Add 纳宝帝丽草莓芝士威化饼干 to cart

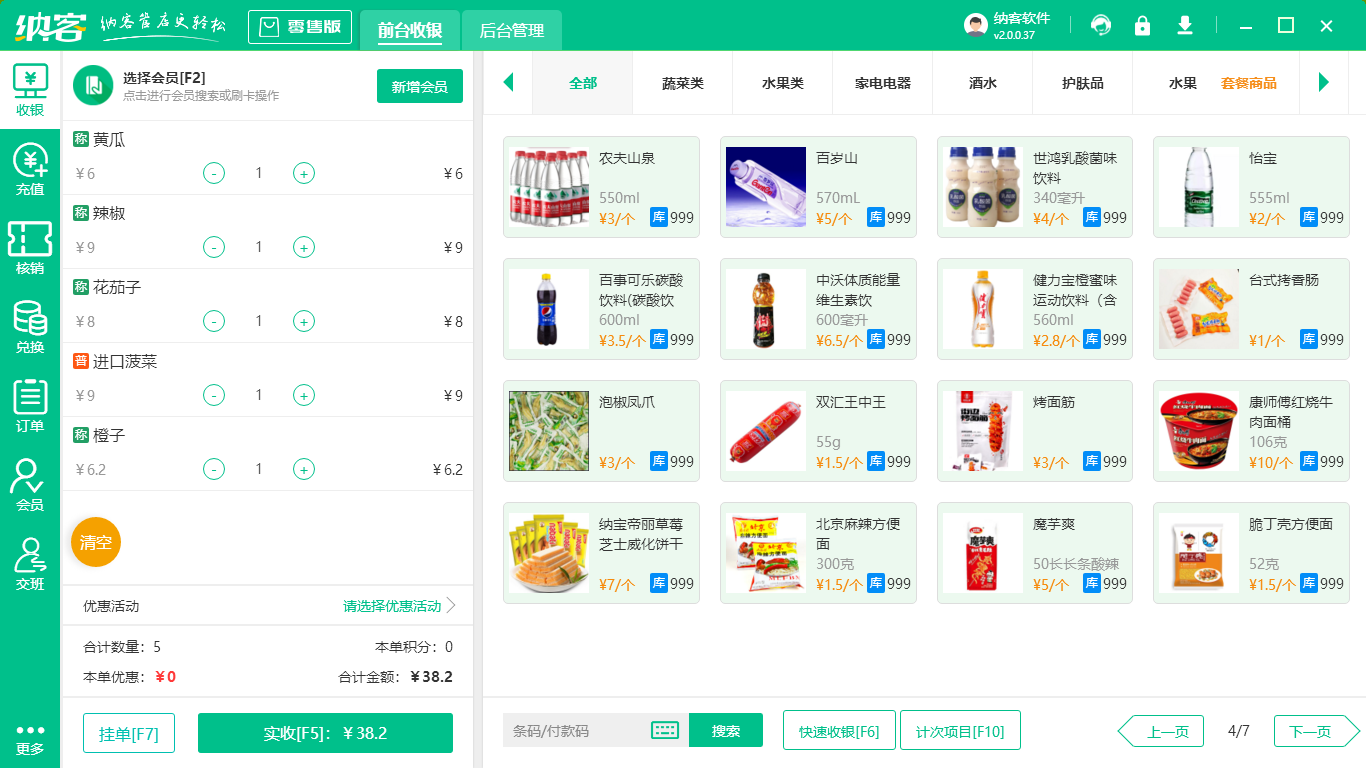tap(601, 553)
